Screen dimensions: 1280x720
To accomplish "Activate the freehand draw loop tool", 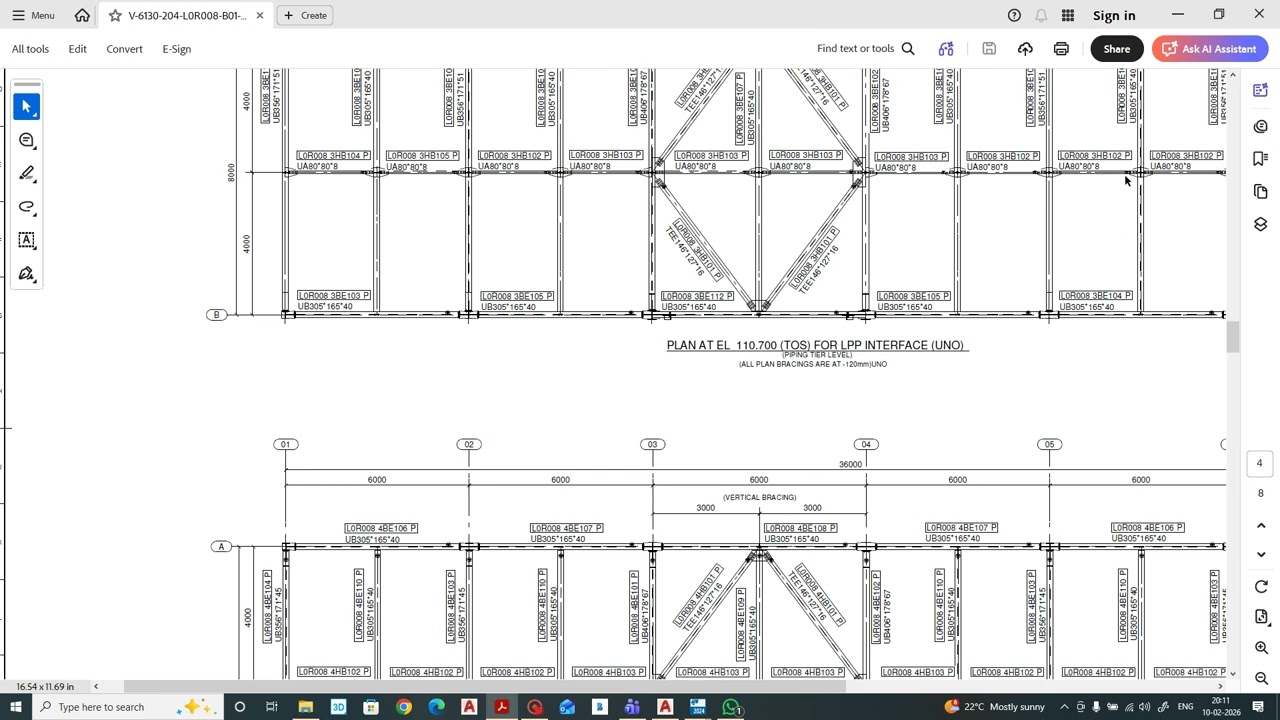I will click(27, 207).
